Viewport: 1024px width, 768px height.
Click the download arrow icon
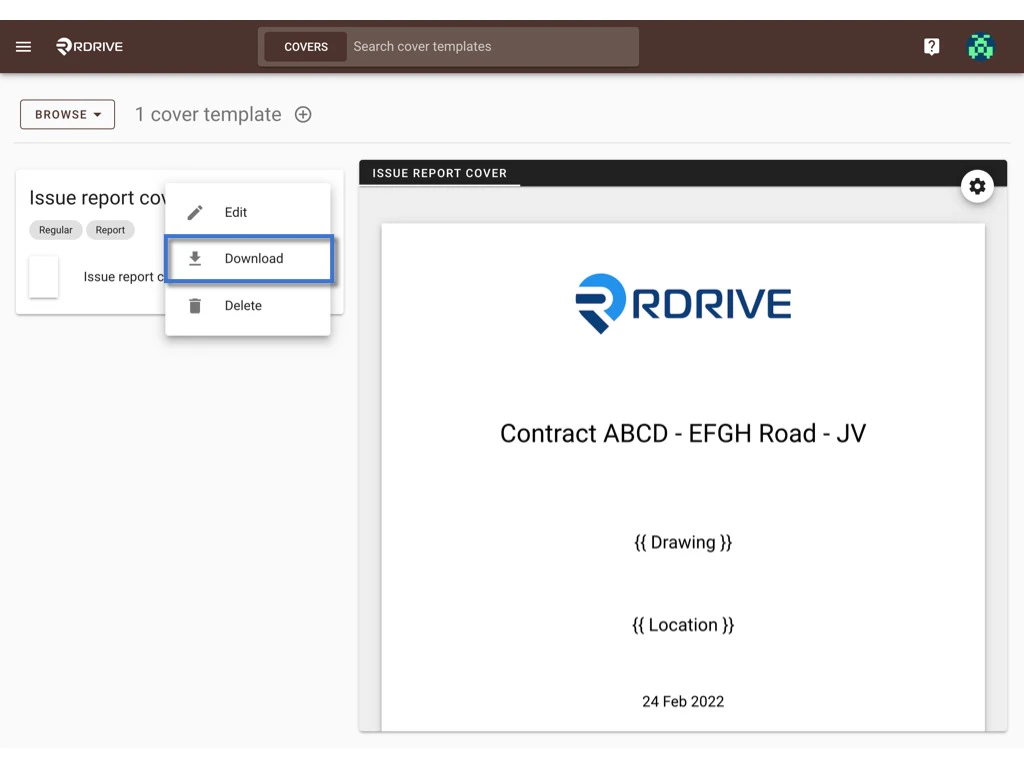pos(195,259)
